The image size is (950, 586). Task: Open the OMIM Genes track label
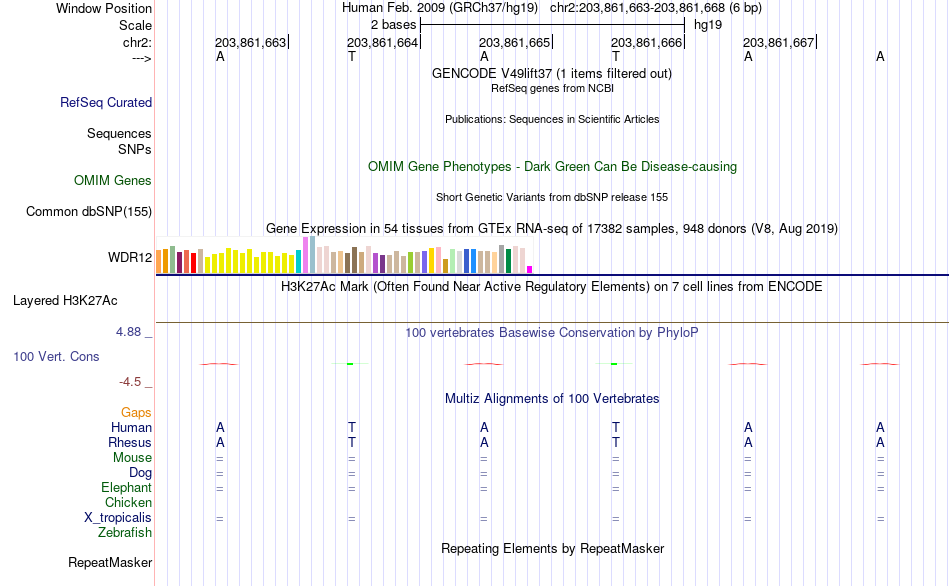(x=113, y=181)
